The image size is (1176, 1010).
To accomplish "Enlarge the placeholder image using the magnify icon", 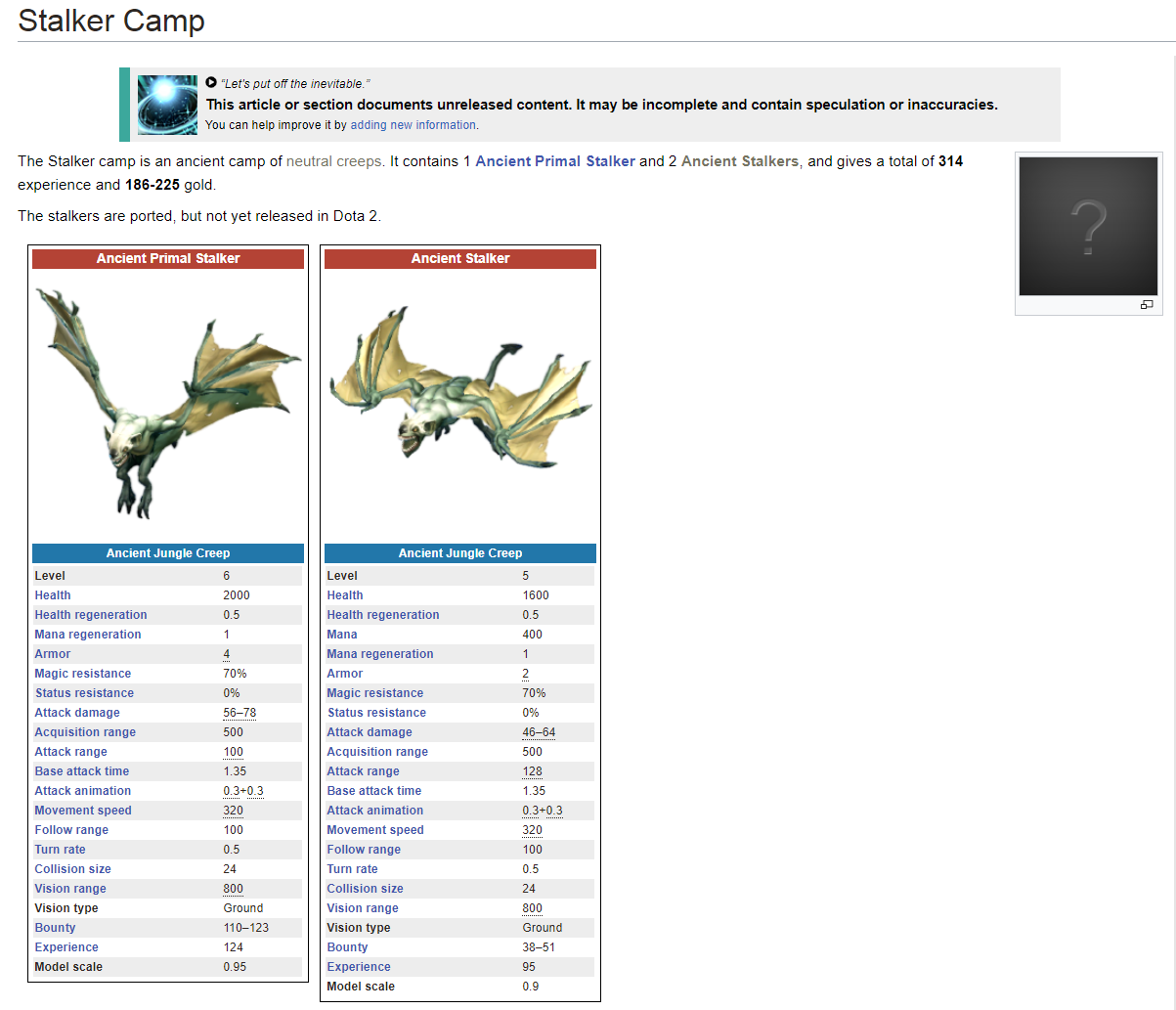I will (1146, 305).
